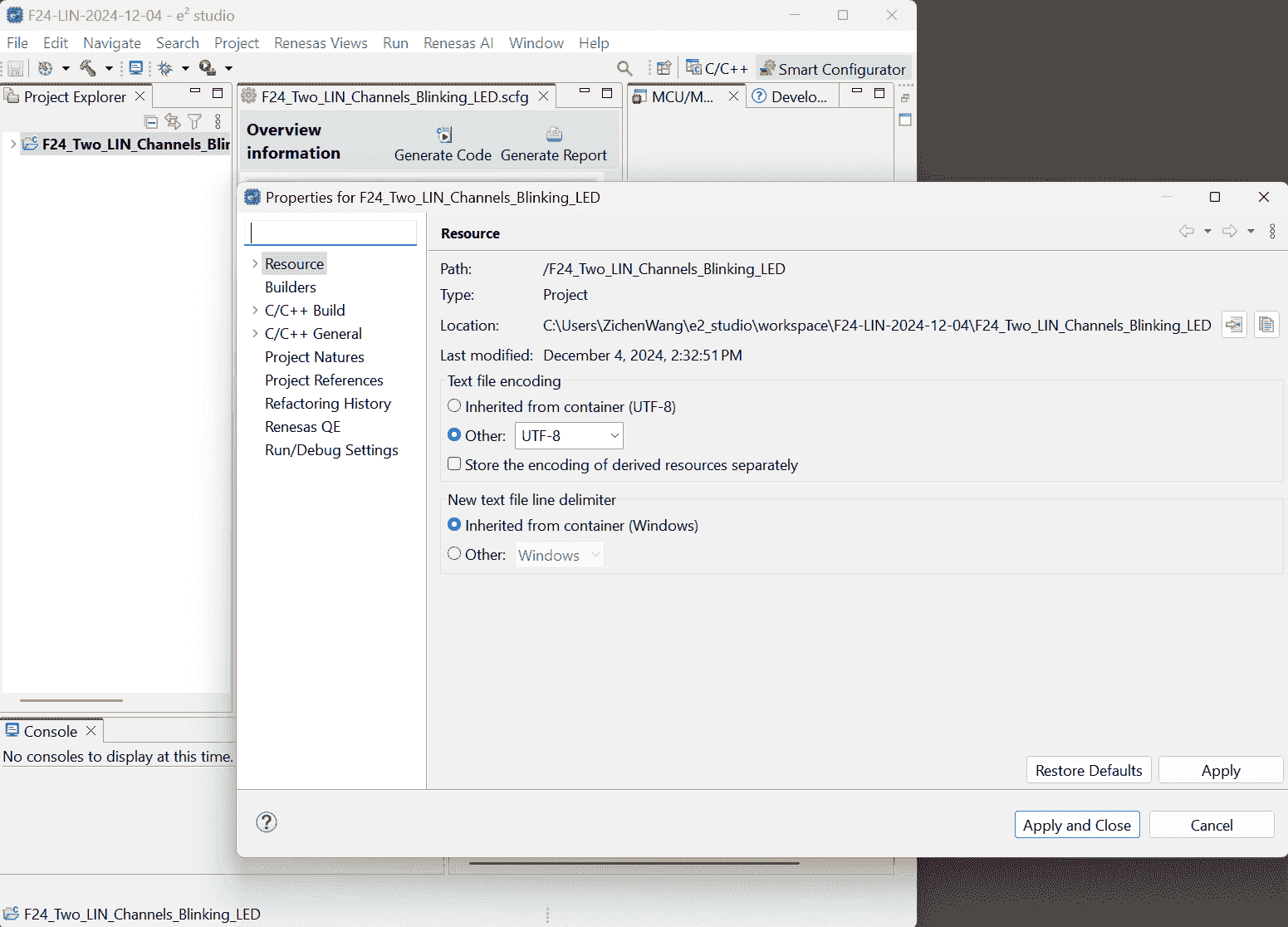Expand the C/C++ General tree node
1288x927 pixels.
pyautogui.click(x=255, y=333)
